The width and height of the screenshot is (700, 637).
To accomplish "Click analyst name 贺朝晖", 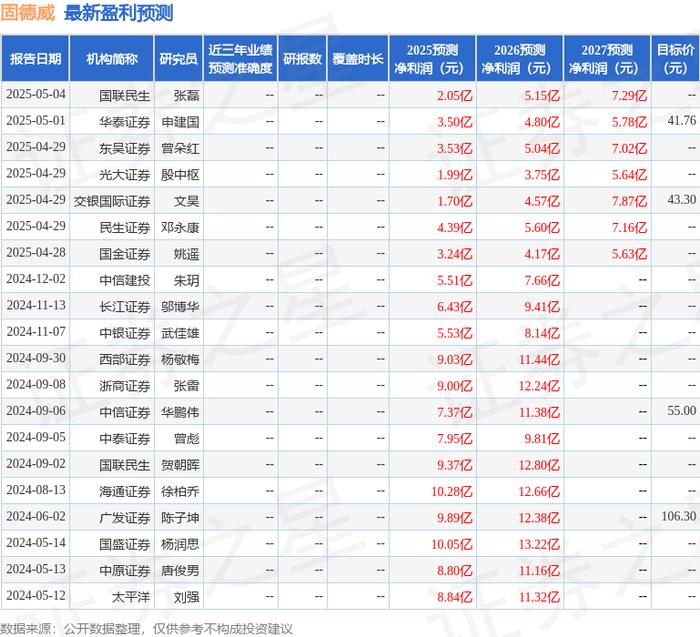I will (180, 465).
